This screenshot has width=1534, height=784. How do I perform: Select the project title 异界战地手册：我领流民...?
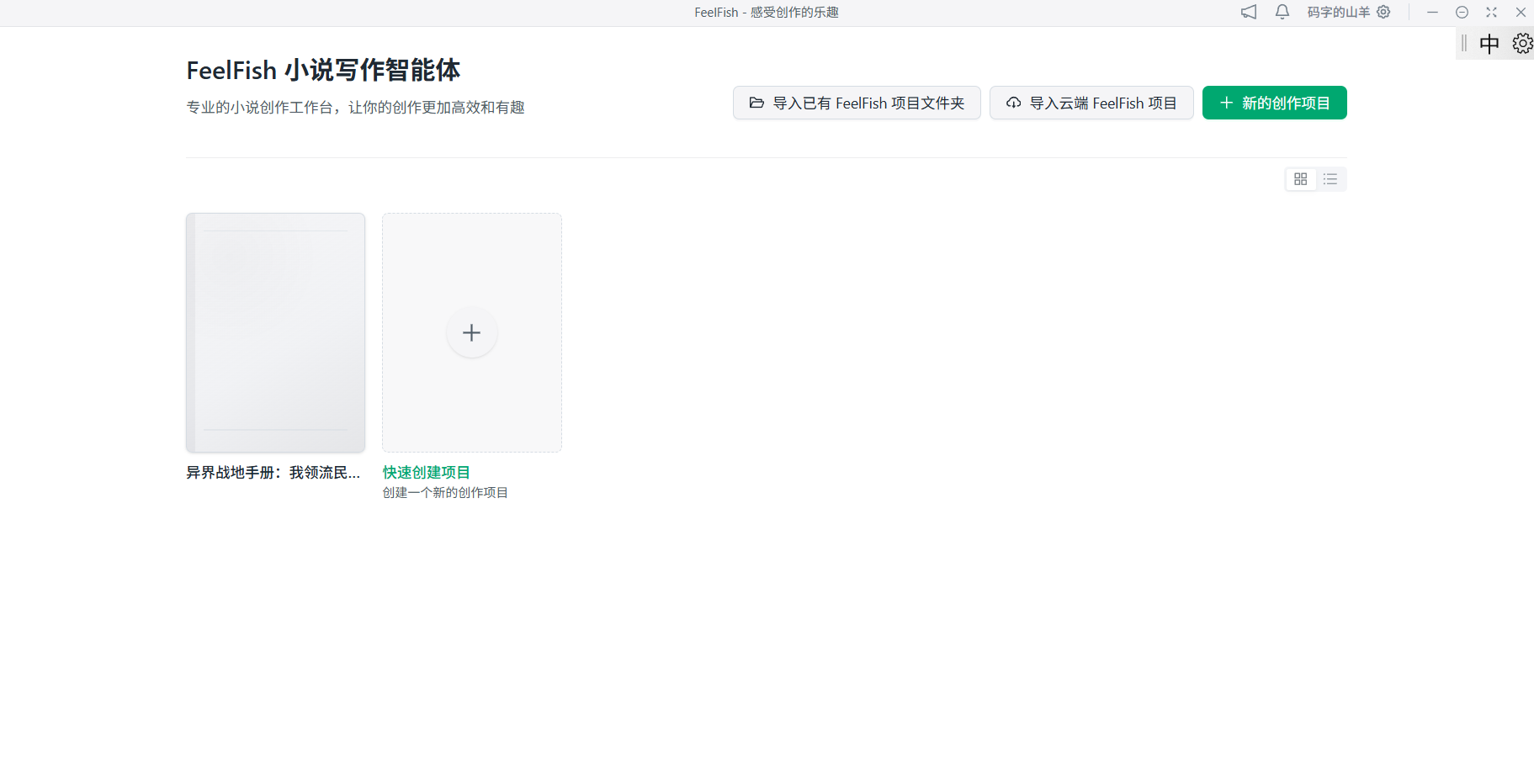[273, 473]
